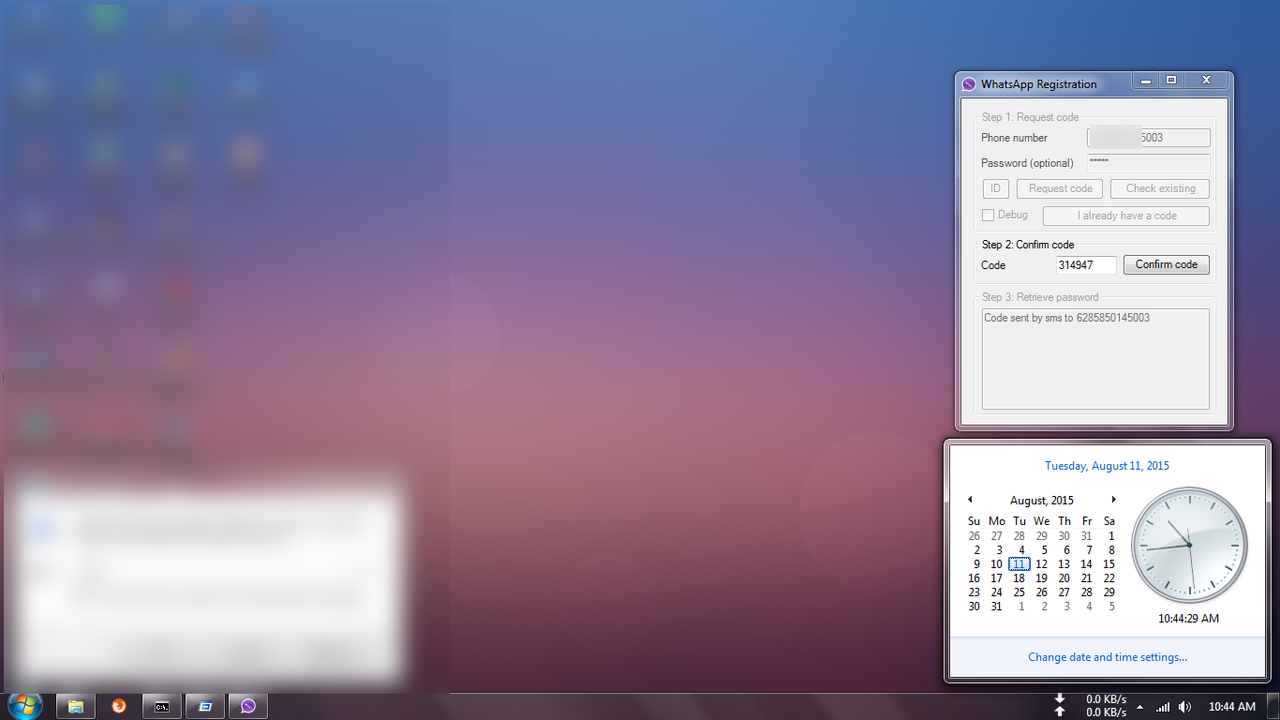Launch Firefox from the taskbar

119,706
